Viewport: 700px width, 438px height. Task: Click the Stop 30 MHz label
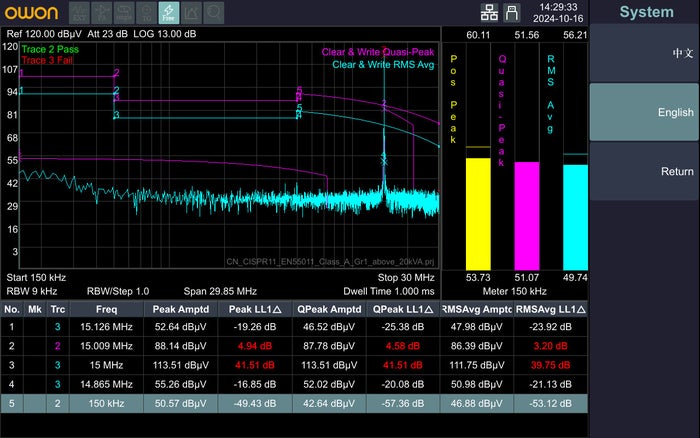click(x=406, y=278)
